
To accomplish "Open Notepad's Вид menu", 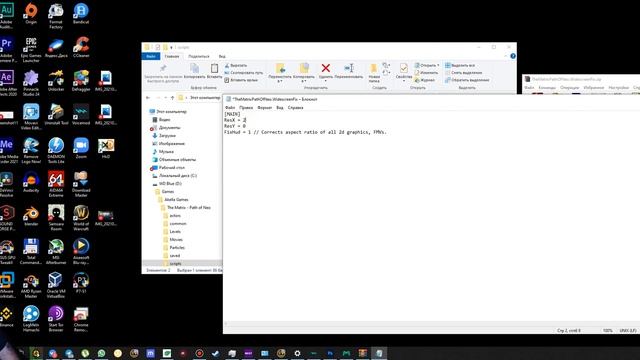I will pyautogui.click(x=280, y=108).
